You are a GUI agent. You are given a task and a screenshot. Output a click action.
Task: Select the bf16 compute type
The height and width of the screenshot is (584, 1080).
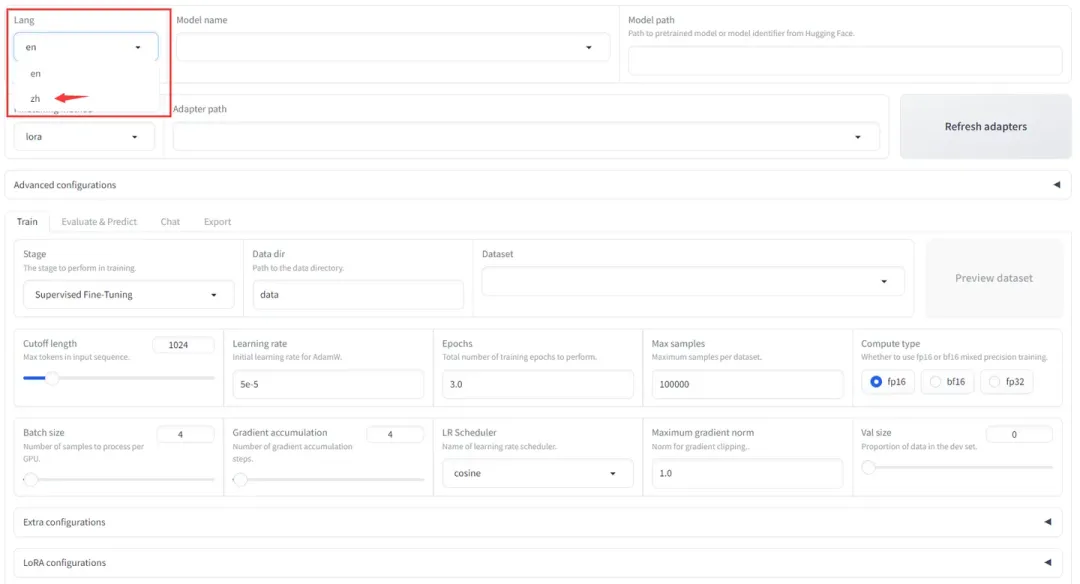click(947, 382)
